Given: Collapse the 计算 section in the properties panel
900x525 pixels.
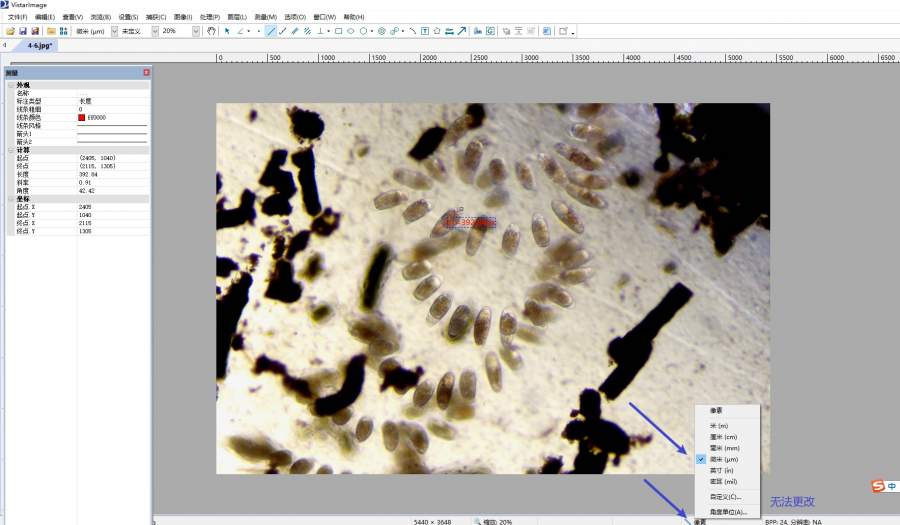Looking at the screenshot, I should (x=11, y=150).
